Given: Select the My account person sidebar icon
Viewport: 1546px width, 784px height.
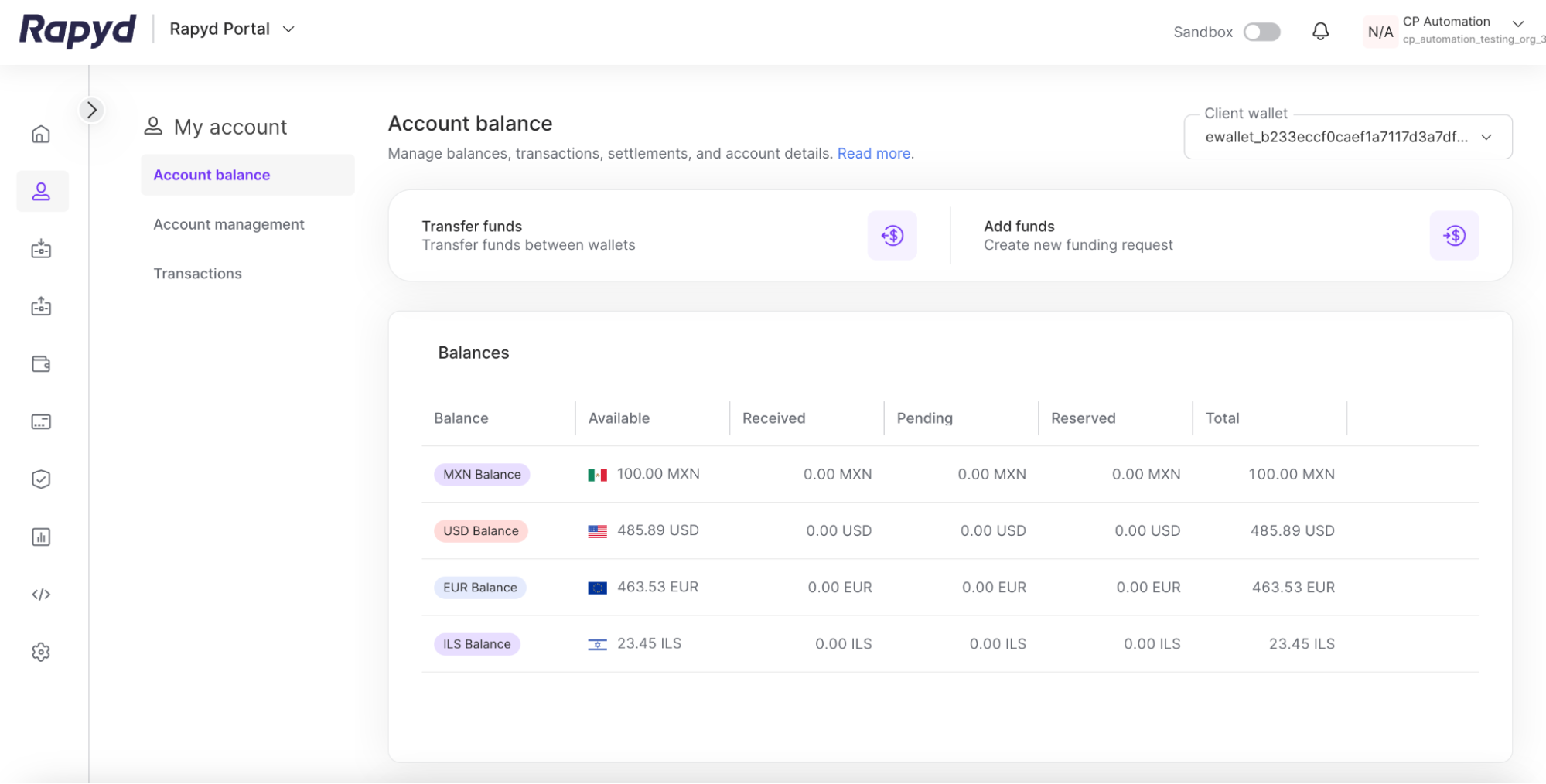Looking at the screenshot, I should (x=41, y=191).
